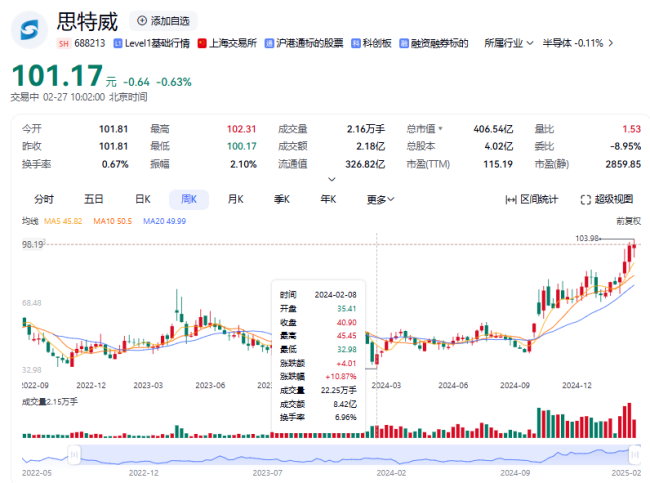The image size is (650, 483).
Task: Click the 成交量 2.15万手 volume label
Action: click(50, 402)
